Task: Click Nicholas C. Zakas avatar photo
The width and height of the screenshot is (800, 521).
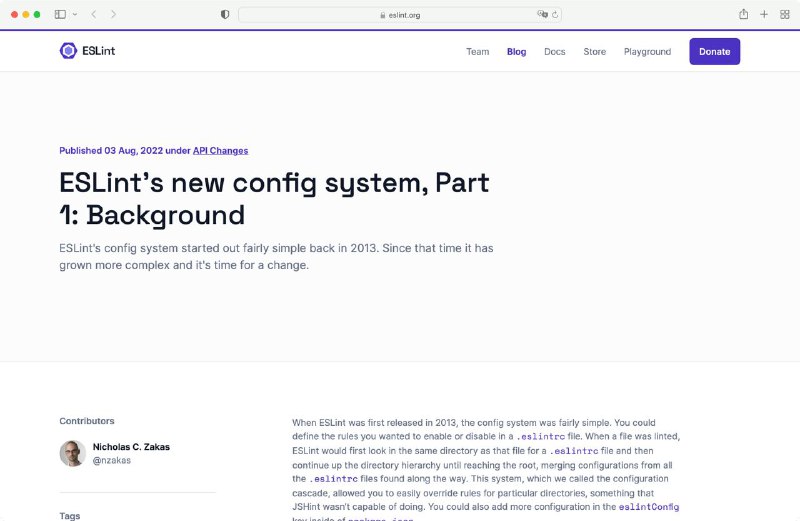Action: coord(72,453)
